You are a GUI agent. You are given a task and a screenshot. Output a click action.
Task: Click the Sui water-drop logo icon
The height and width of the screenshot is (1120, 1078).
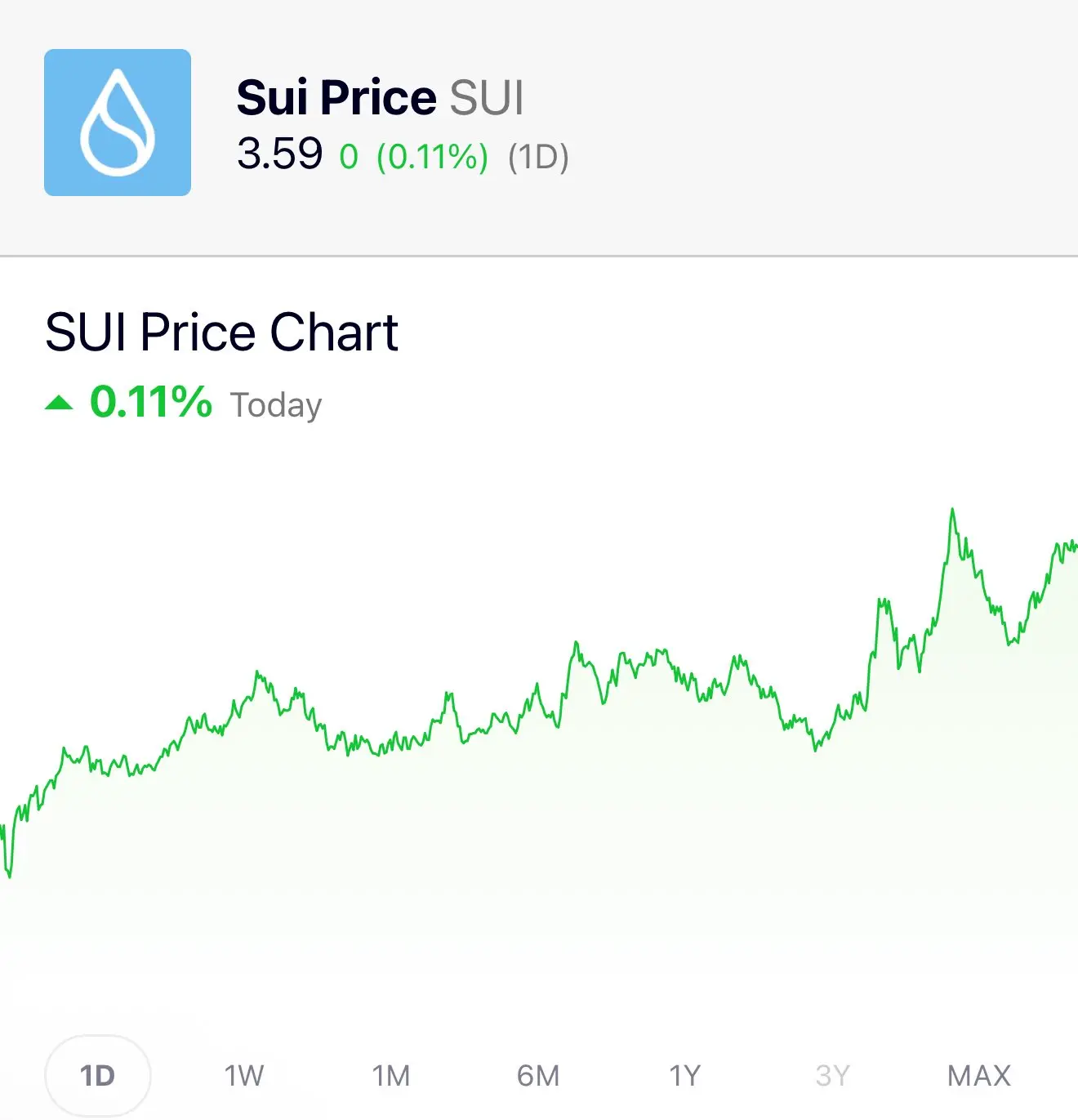click(x=118, y=123)
